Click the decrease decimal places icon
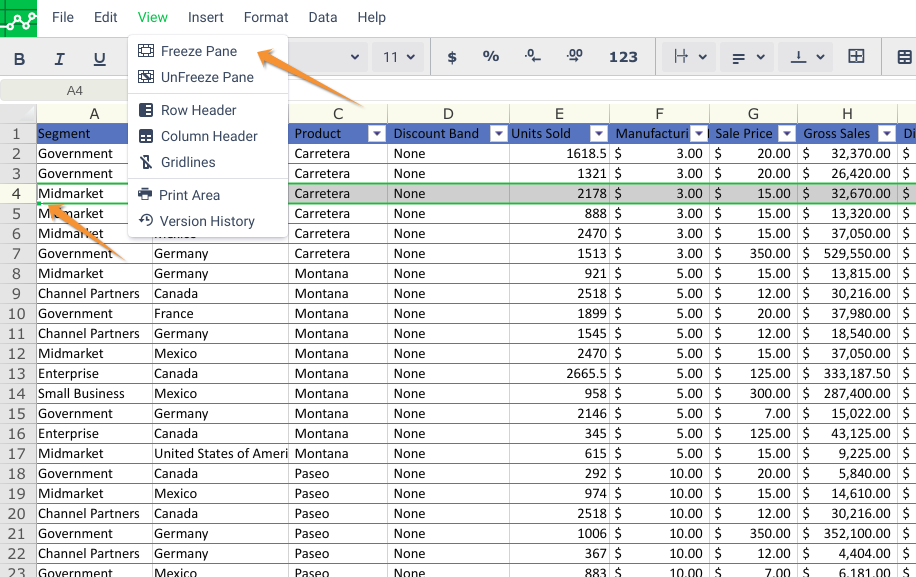The width and height of the screenshot is (916, 577). tap(533, 57)
